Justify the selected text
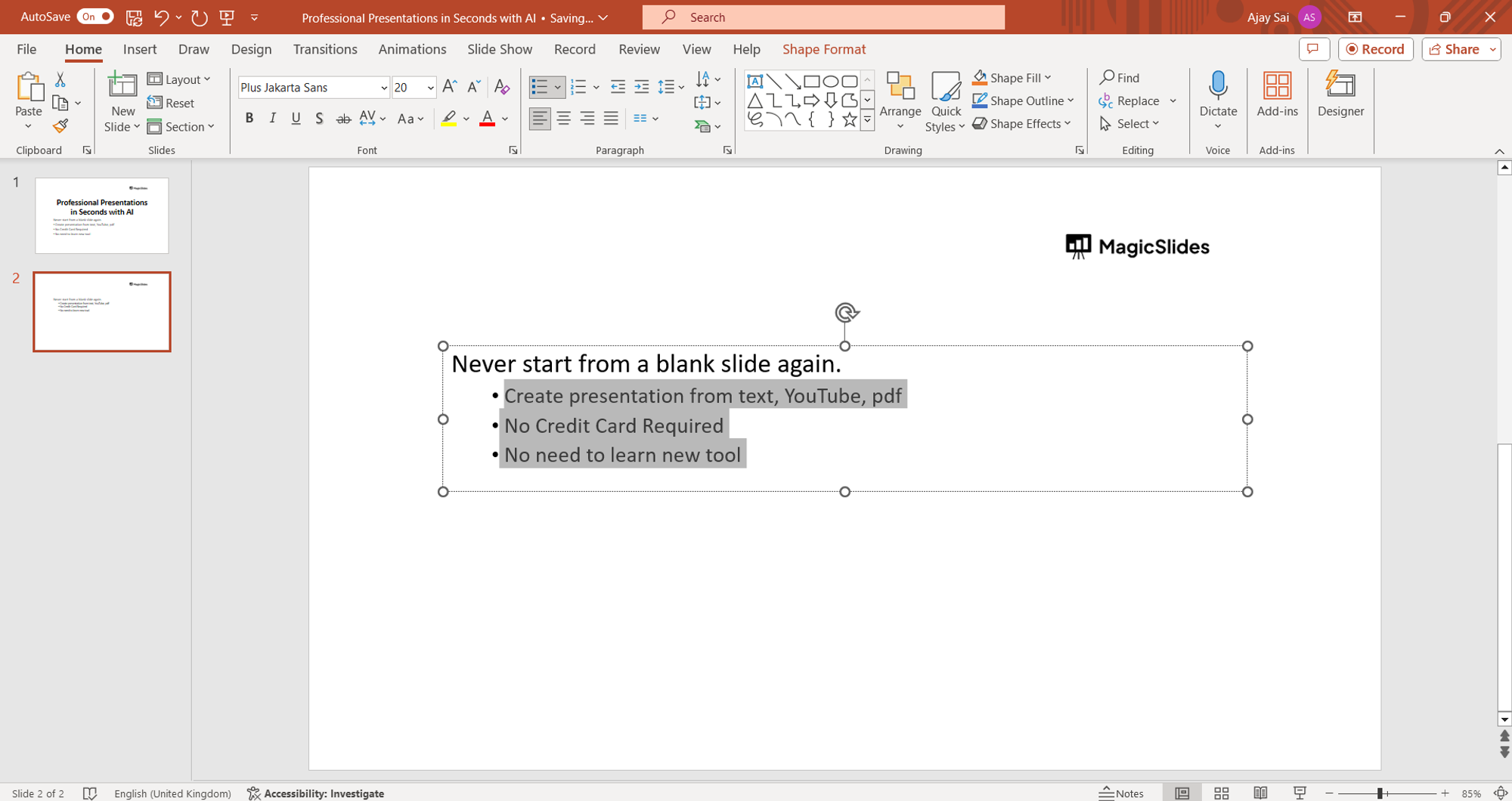 pyautogui.click(x=611, y=119)
